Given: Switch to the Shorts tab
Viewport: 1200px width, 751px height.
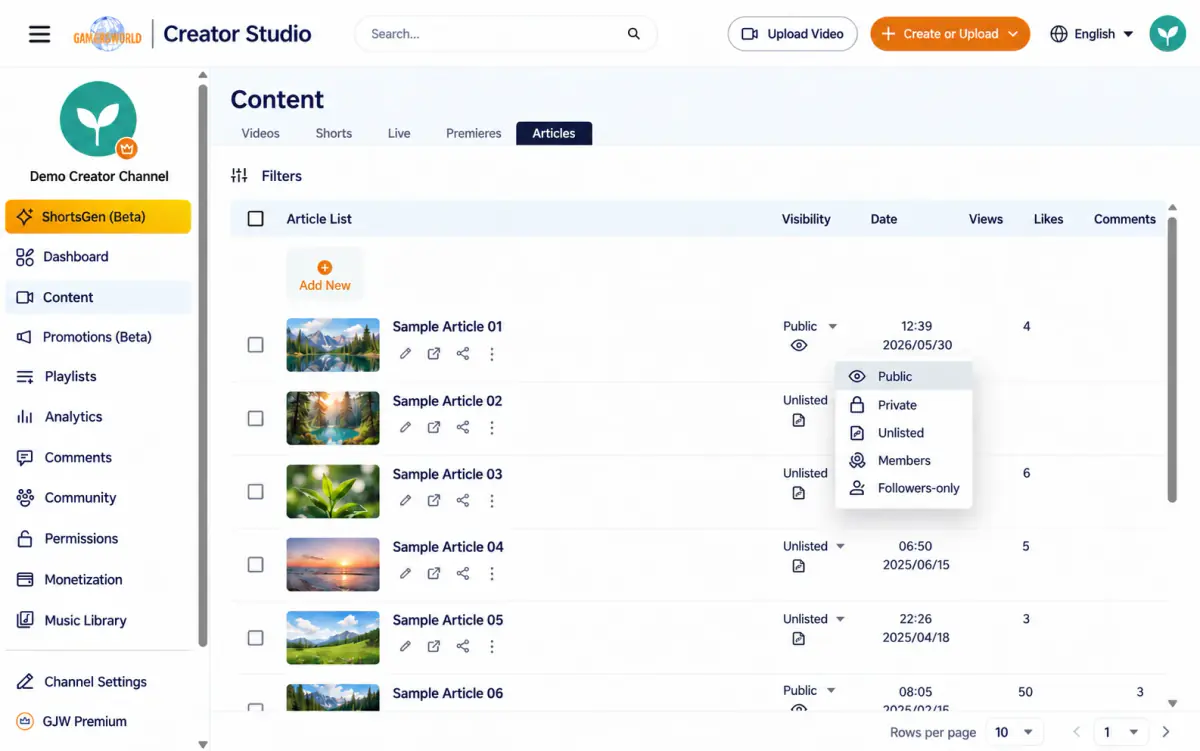Looking at the screenshot, I should click(x=334, y=133).
